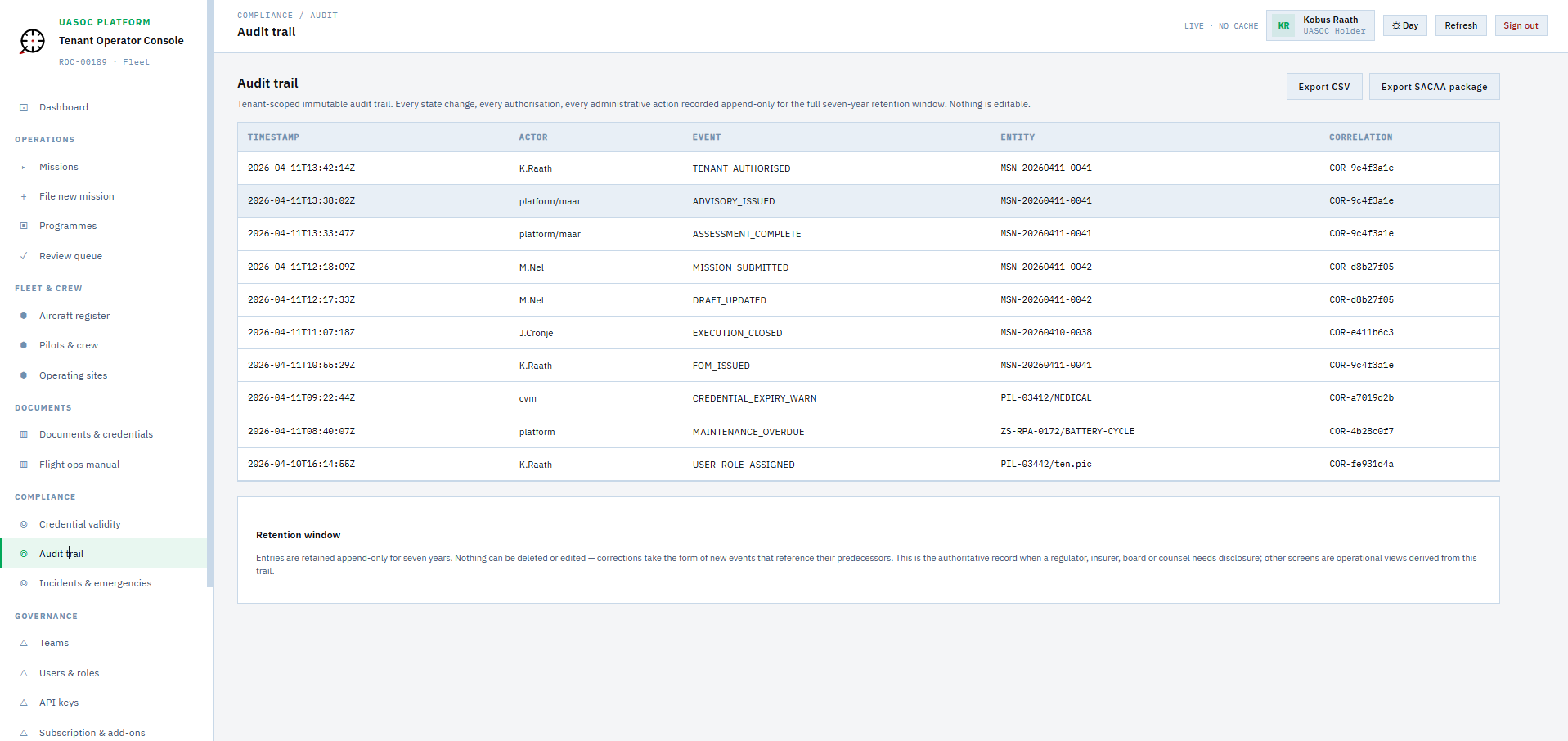Click the LIVE status indicator
Screen dimensions: 1568x741
(x=1193, y=25)
